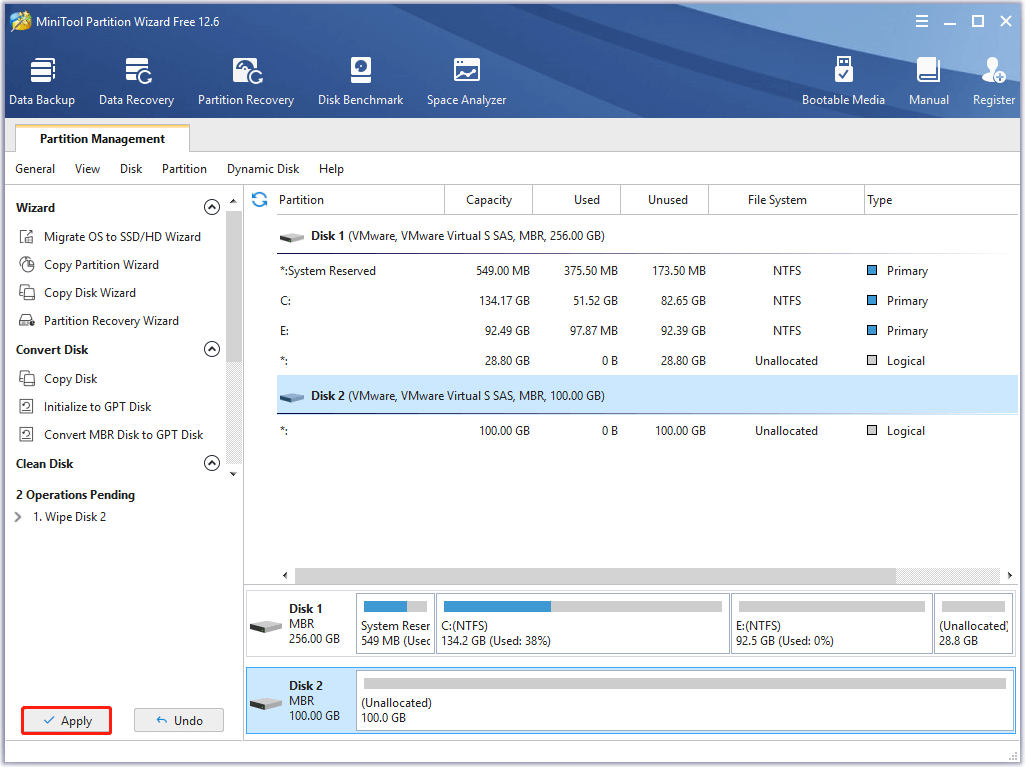Refresh the partition list
Image resolution: width=1026 pixels, height=768 pixels.
(260, 200)
